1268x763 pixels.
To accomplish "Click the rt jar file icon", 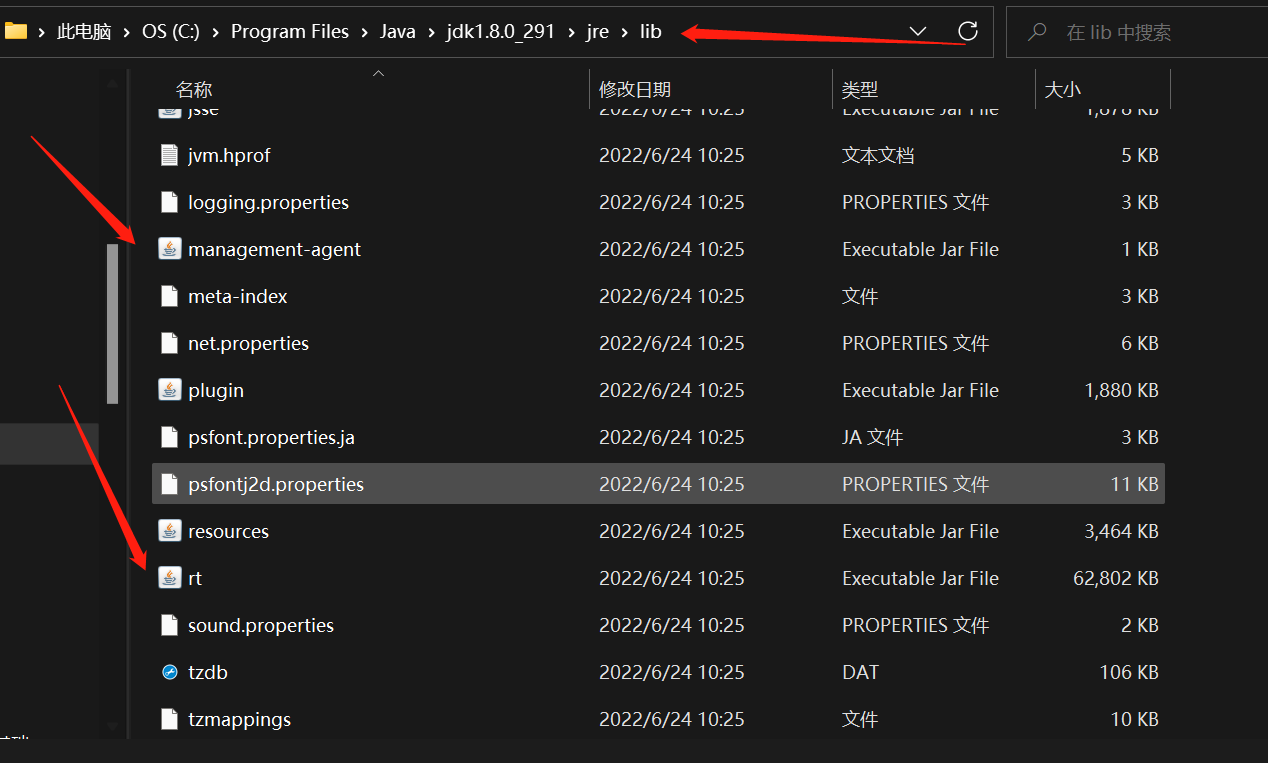I will [x=170, y=578].
